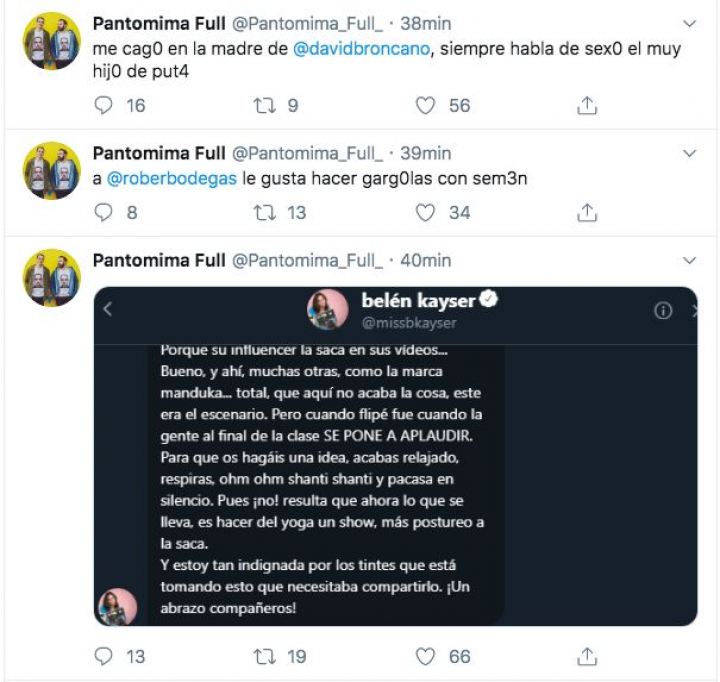Reply to the @davidbroncano tweet

[x=104, y=105]
